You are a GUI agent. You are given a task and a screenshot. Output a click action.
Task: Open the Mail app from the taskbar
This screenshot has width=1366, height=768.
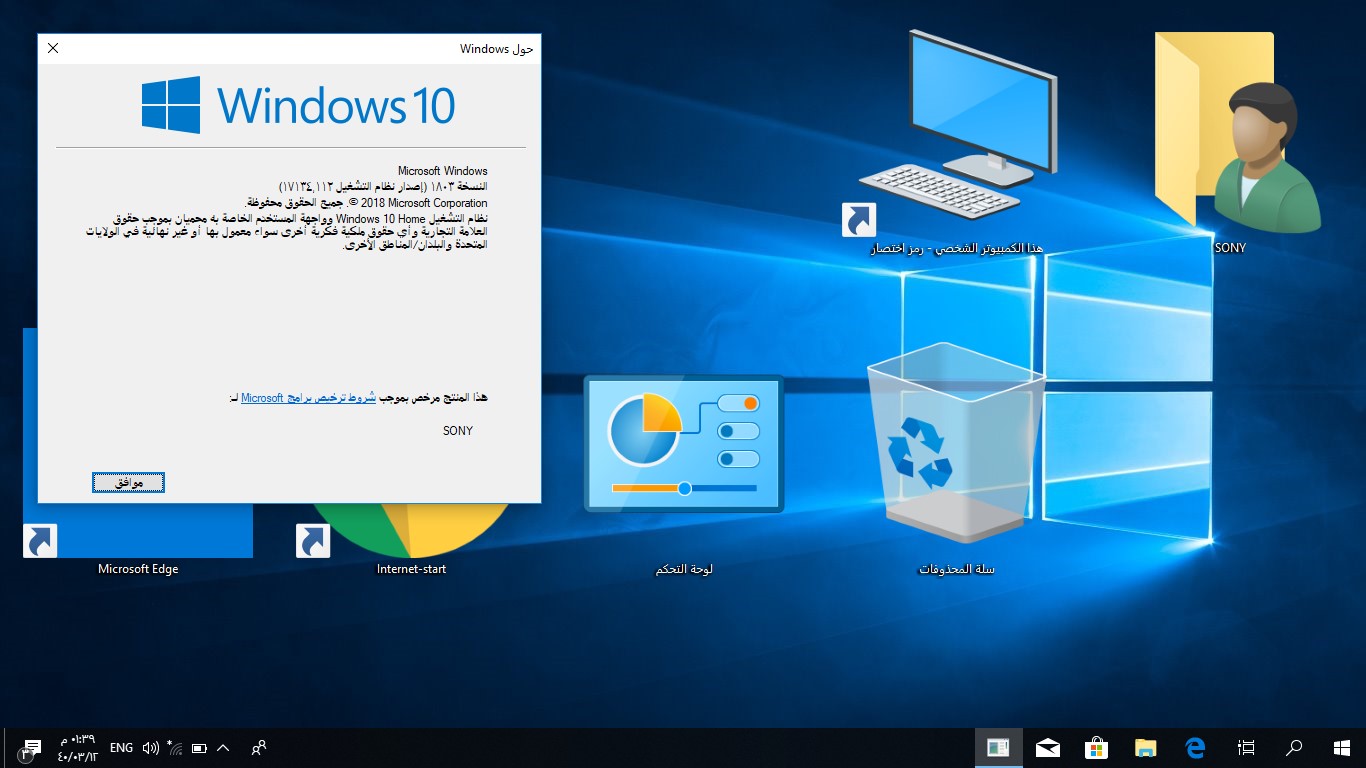tap(1048, 748)
